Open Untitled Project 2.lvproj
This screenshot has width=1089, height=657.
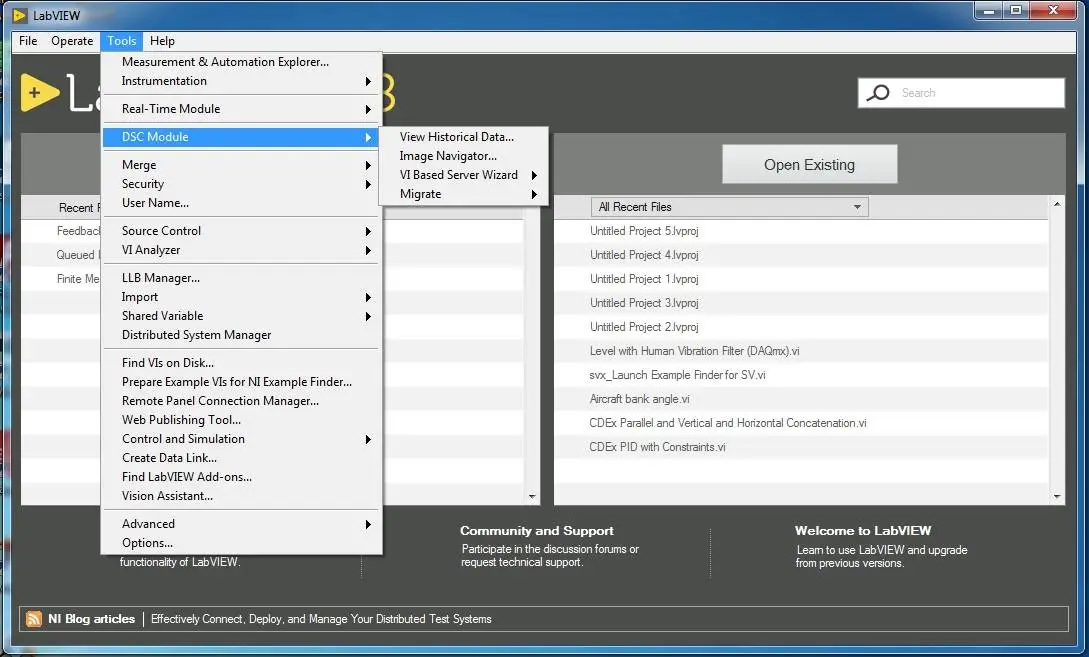(x=644, y=326)
